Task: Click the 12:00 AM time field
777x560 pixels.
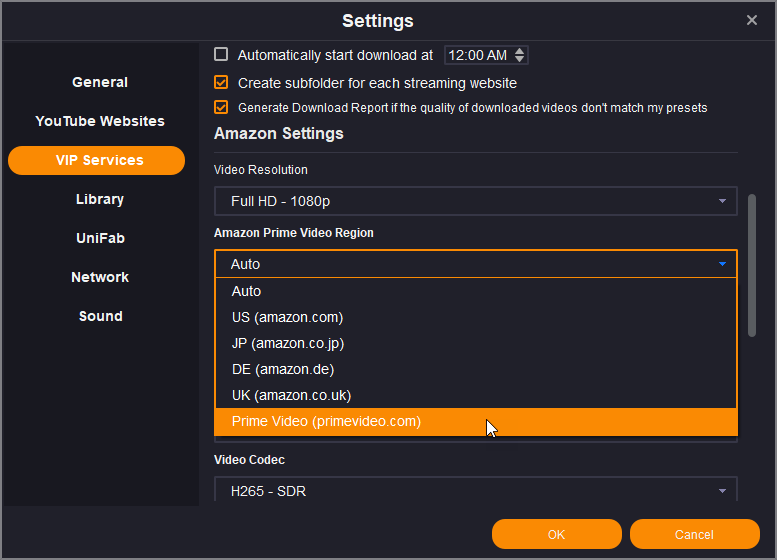Action: pyautogui.click(x=478, y=55)
